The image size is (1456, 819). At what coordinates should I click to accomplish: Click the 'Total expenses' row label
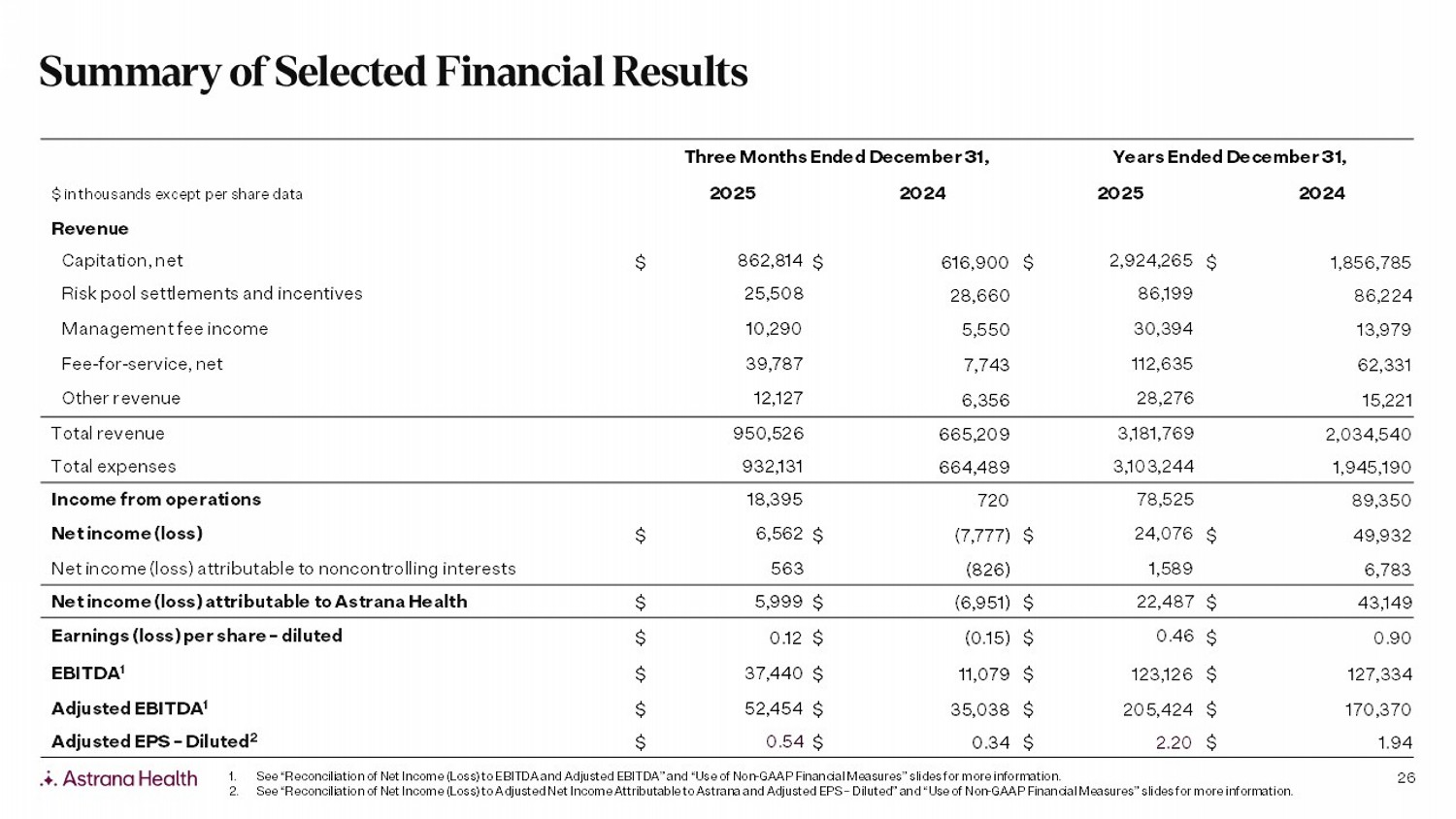pyautogui.click(x=114, y=467)
